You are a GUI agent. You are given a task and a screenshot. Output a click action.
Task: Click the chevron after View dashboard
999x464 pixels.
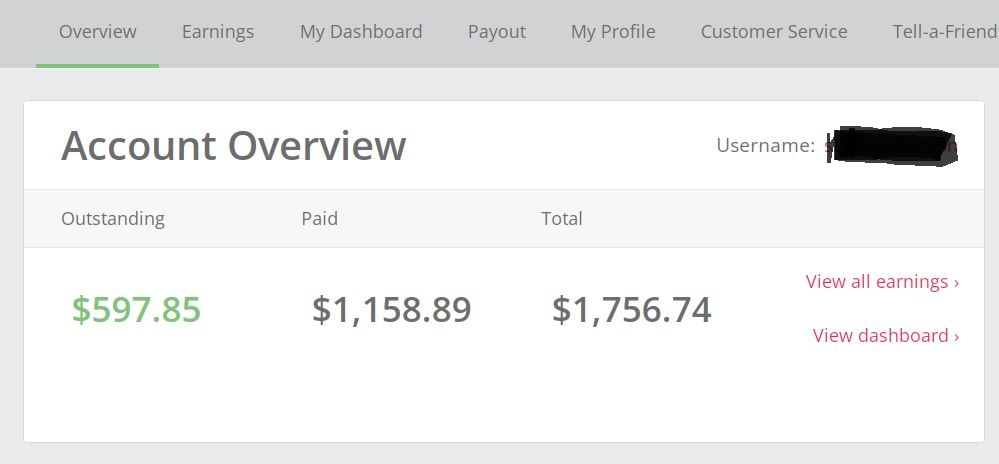tap(956, 337)
